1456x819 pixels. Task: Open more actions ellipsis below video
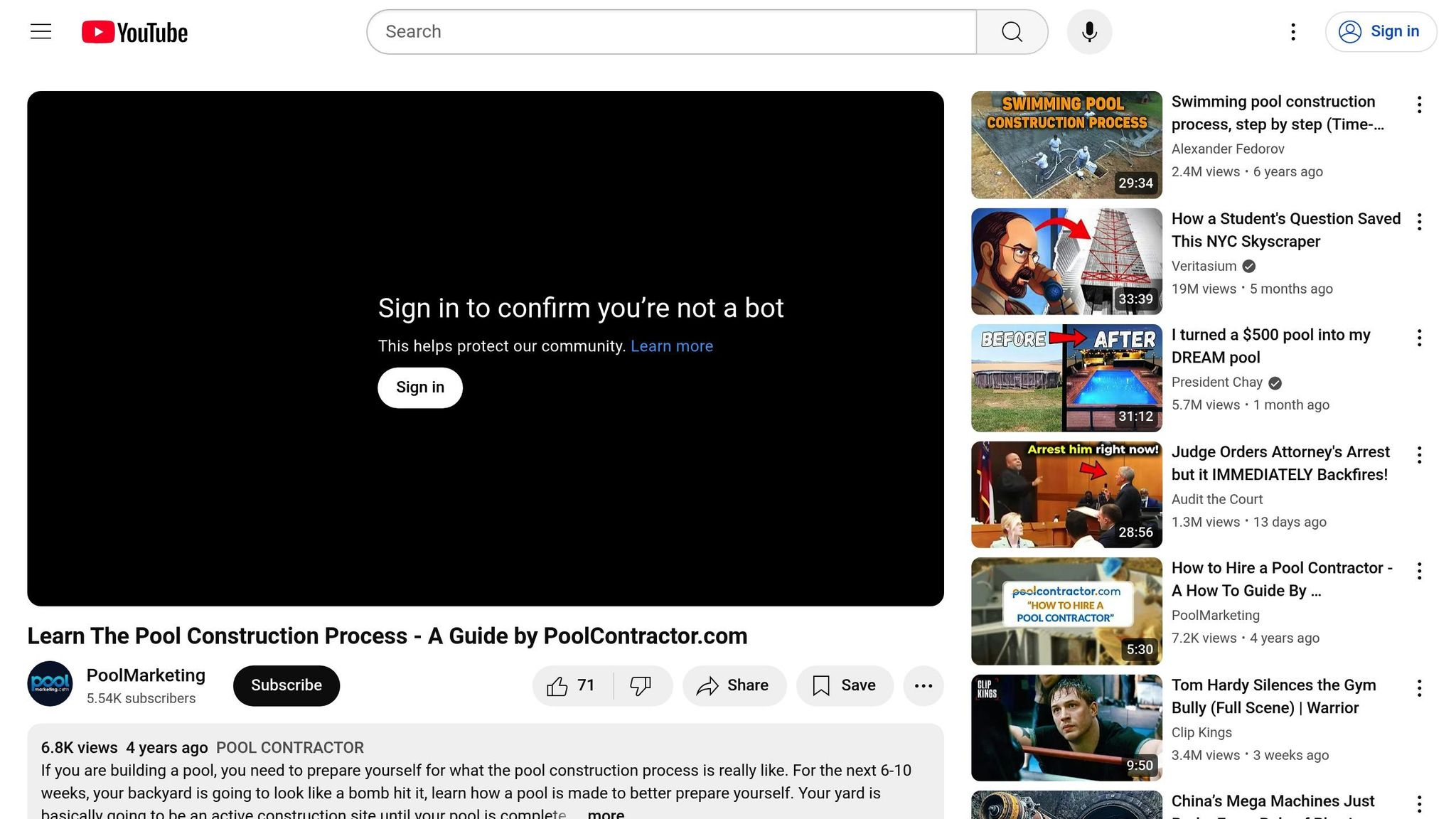click(x=923, y=685)
